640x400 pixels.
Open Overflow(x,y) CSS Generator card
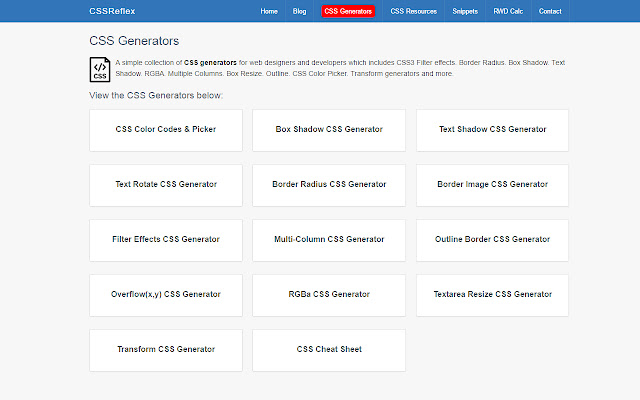coord(166,296)
